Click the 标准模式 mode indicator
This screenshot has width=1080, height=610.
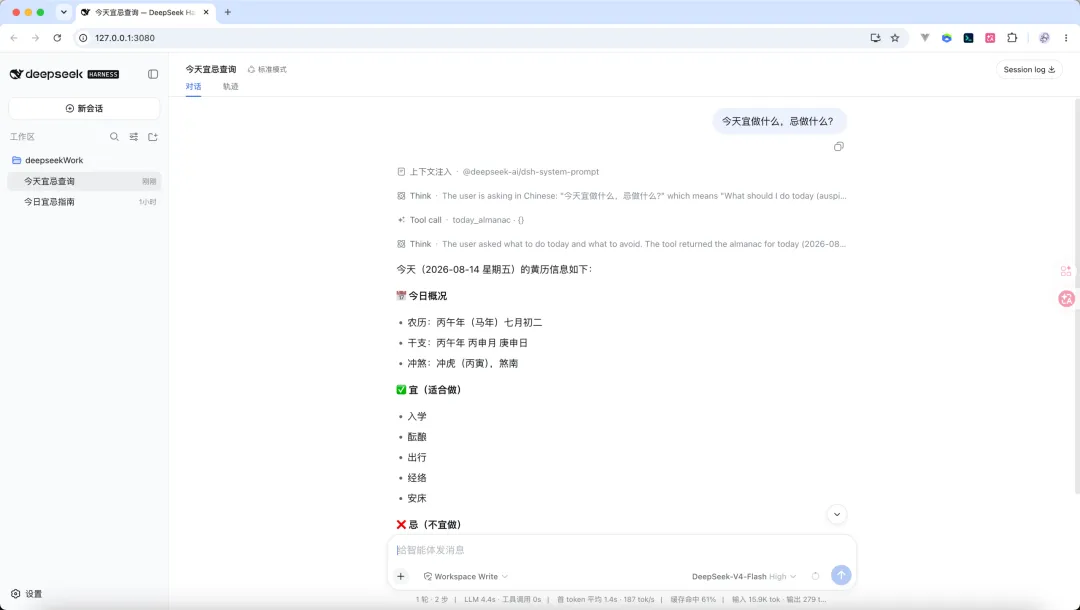tap(267, 70)
